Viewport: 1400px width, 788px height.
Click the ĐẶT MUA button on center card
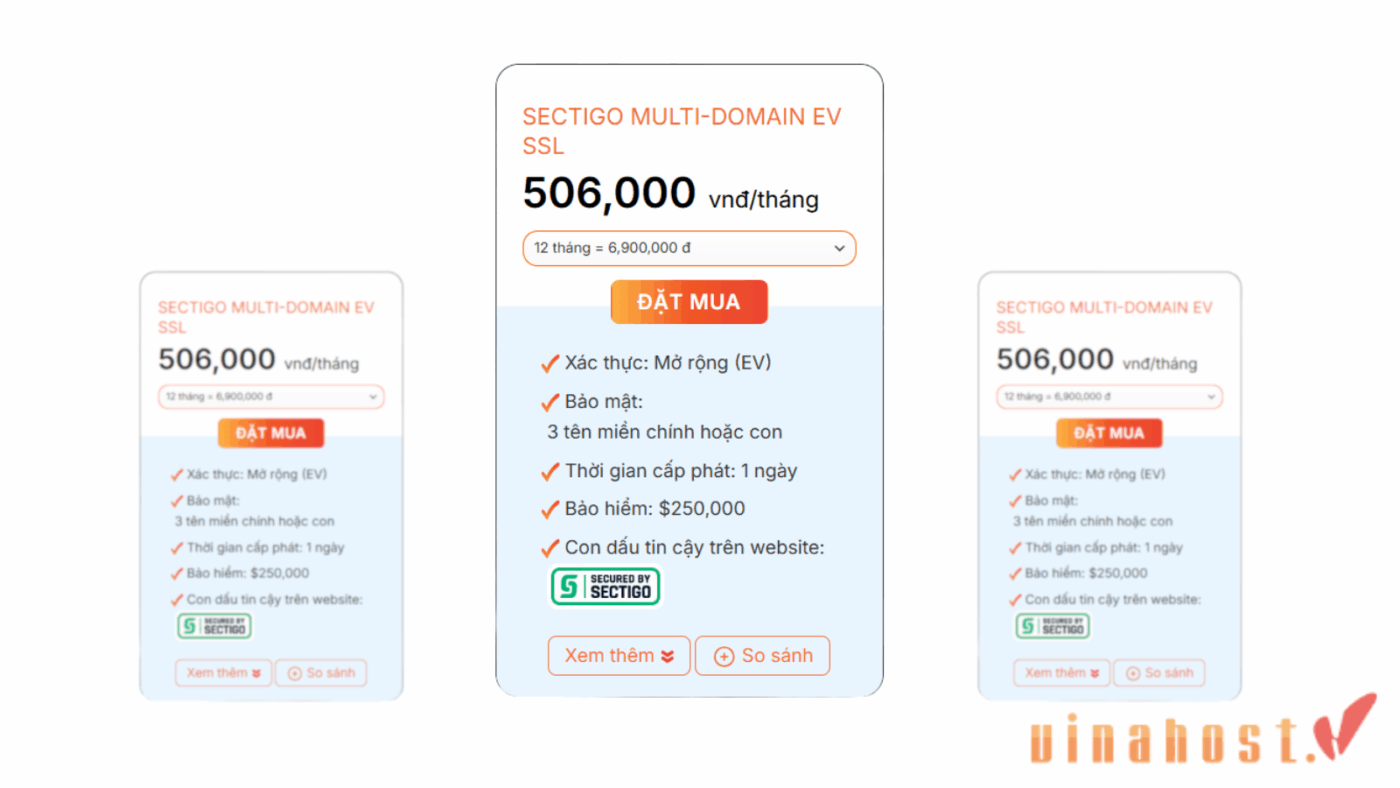(689, 301)
